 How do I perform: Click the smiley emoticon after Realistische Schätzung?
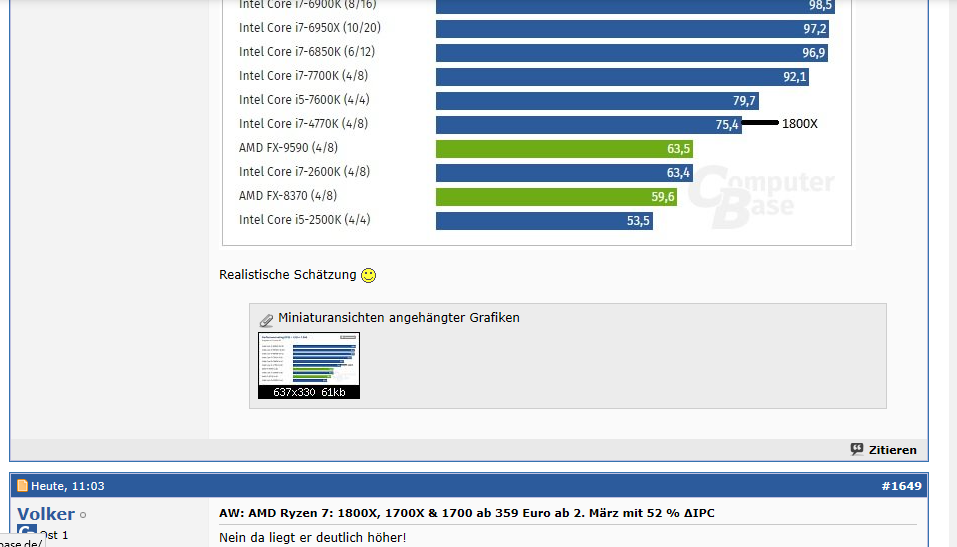[x=369, y=275]
